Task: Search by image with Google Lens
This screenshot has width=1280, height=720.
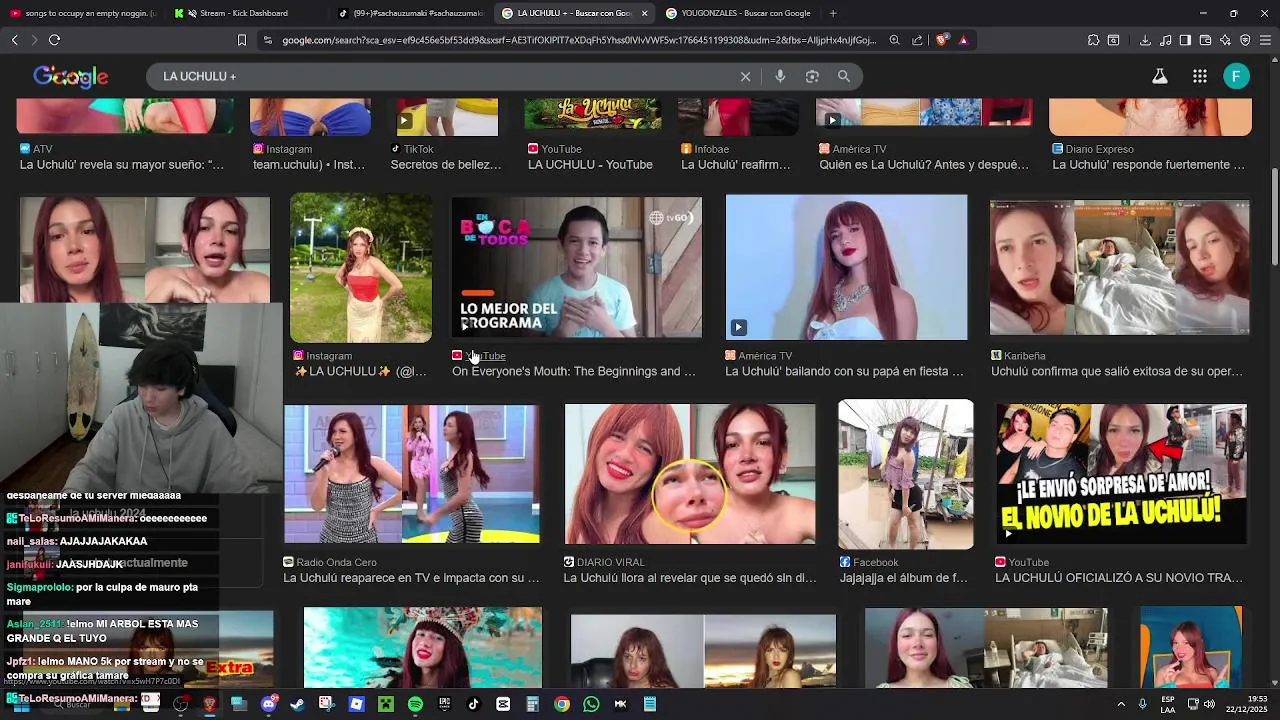Action: tap(812, 76)
